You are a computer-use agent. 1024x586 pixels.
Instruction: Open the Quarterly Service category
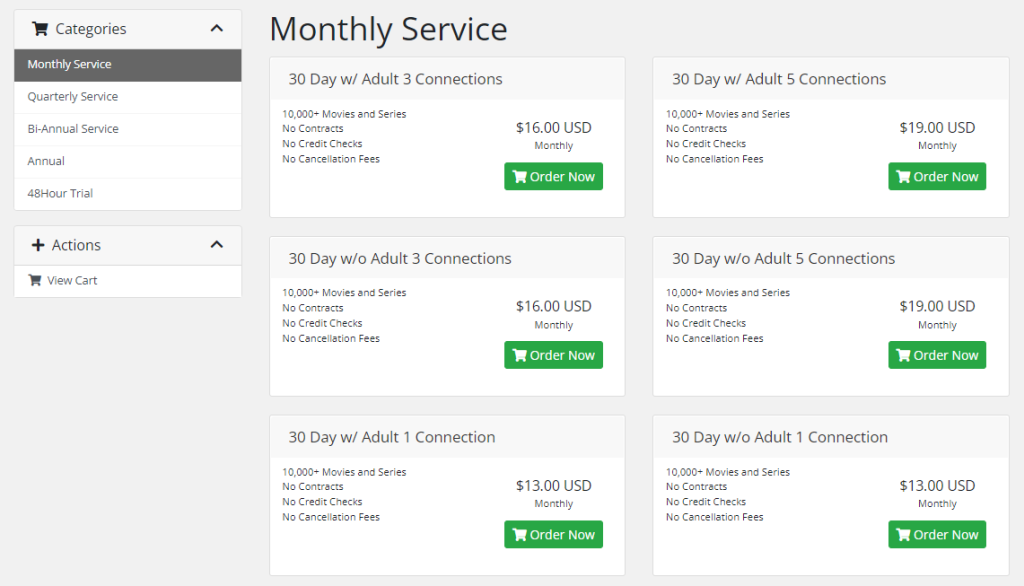point(72,97)
